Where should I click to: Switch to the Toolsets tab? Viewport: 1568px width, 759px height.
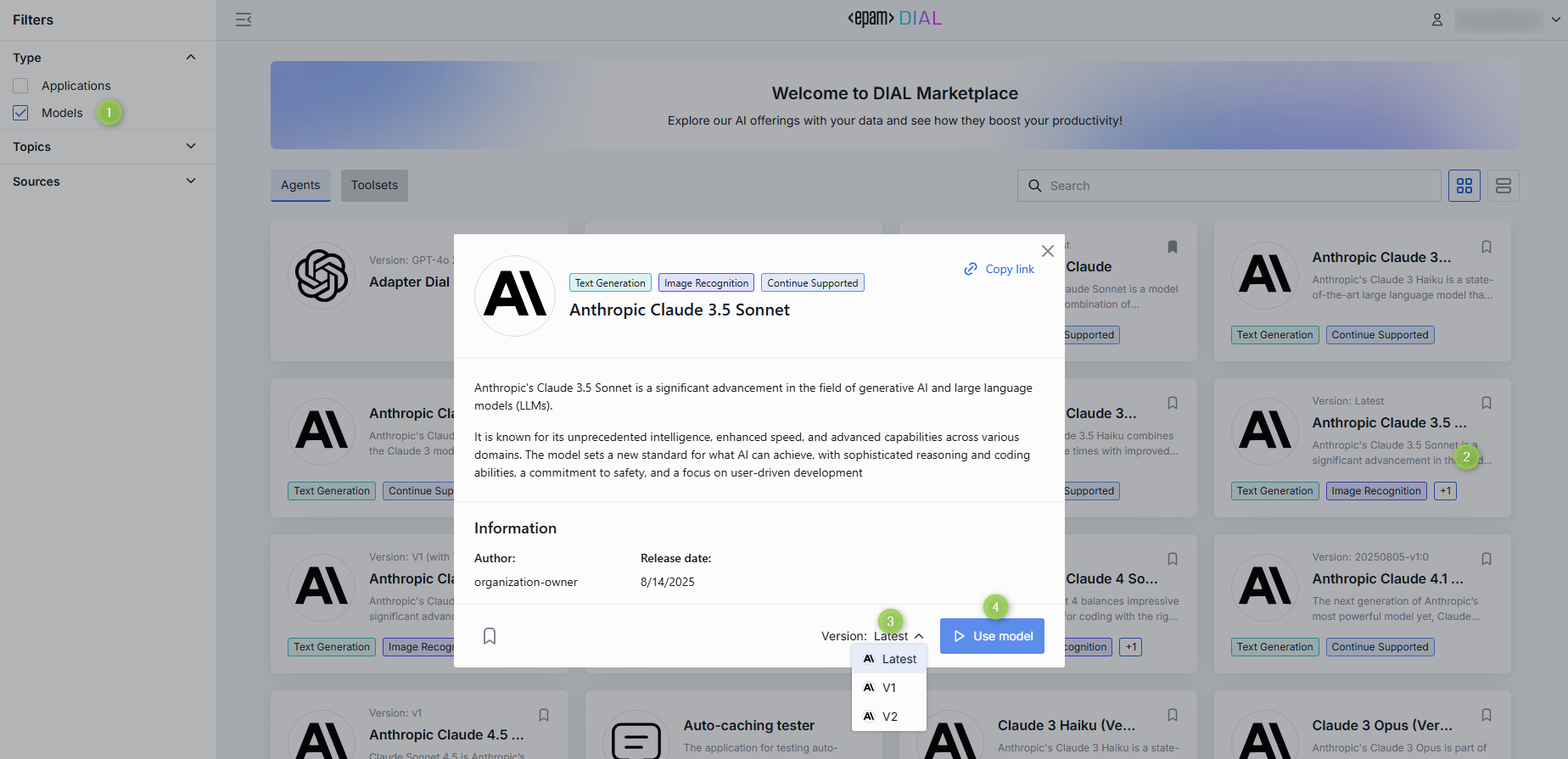point(374,185)
